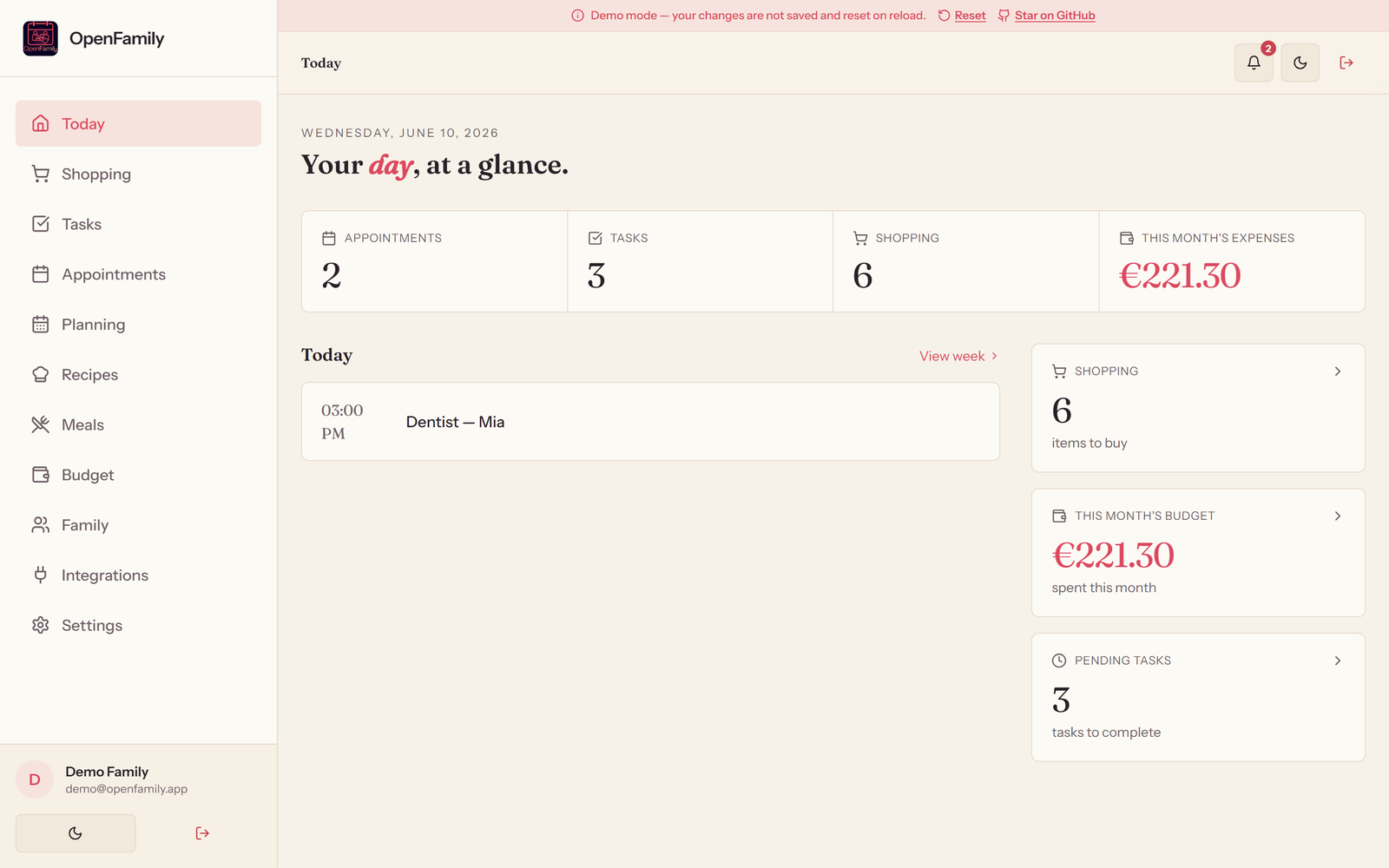Sign out via sidebar footer logout icon
Image resolution: width=1389 pixels, height=868 pixels.
click(x=202, y=833)
